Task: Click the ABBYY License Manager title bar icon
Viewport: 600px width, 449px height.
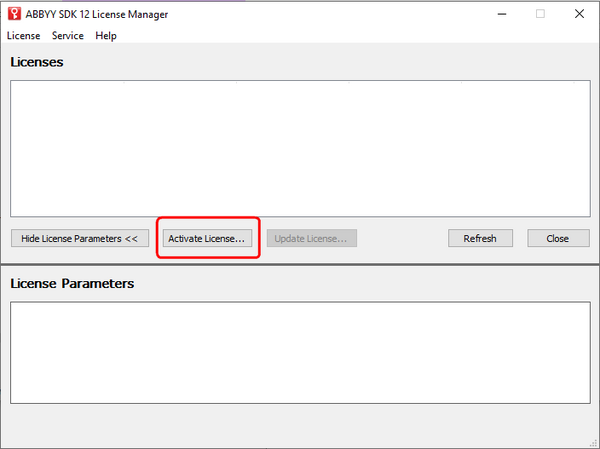Action: (15, 14)
